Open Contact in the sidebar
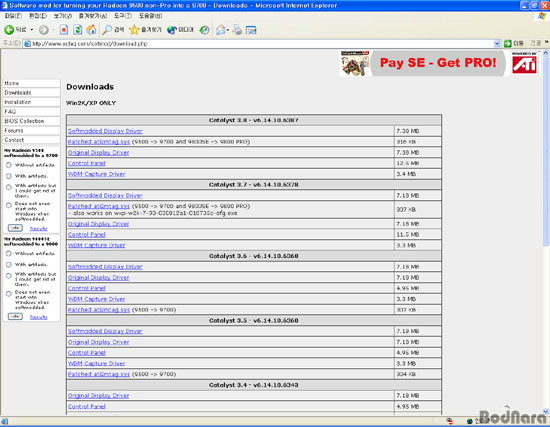Image resolution: width=550 pixels, height=427 pixels. click(31, 140)
